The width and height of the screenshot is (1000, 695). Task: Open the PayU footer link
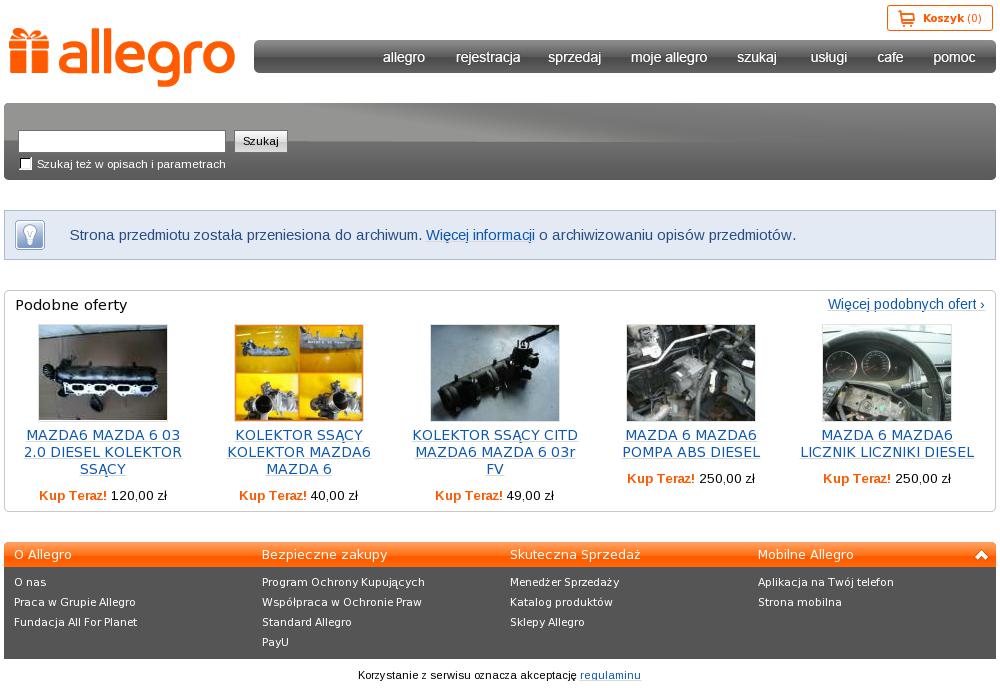276,642
